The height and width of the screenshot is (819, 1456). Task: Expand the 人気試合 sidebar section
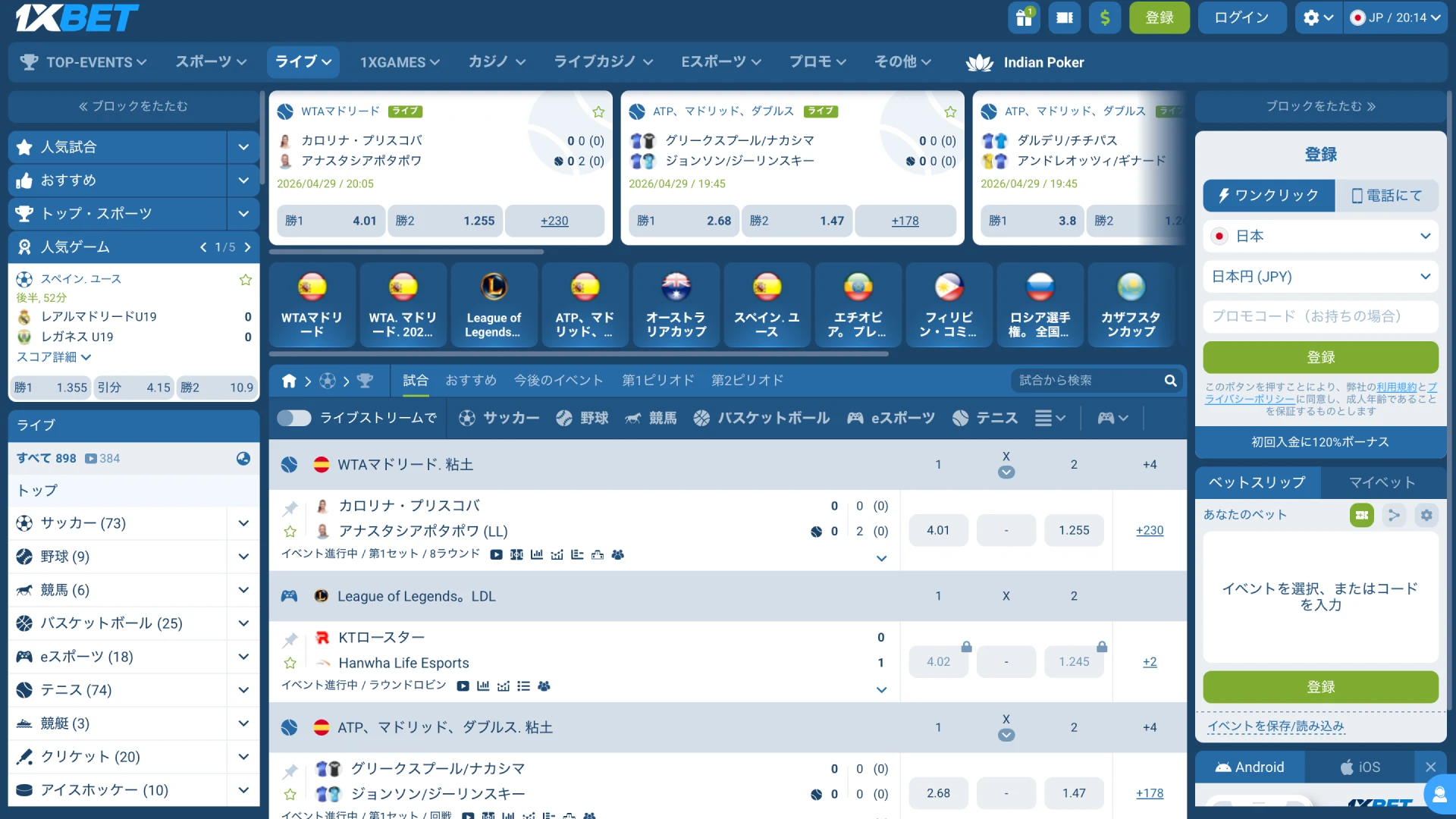point(243,147)
